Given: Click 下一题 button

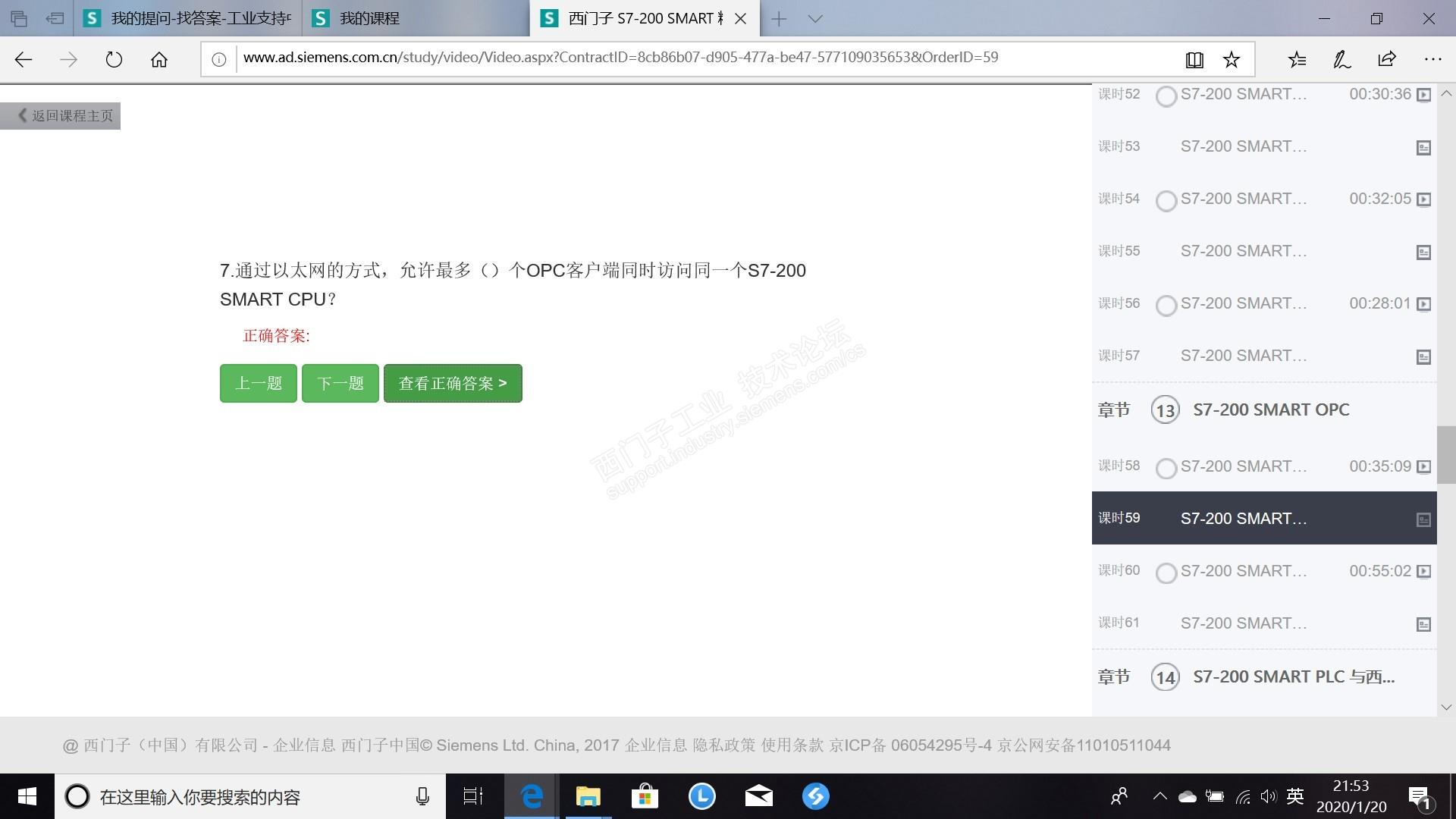Looking at the screenshot, I should point(340,384).
